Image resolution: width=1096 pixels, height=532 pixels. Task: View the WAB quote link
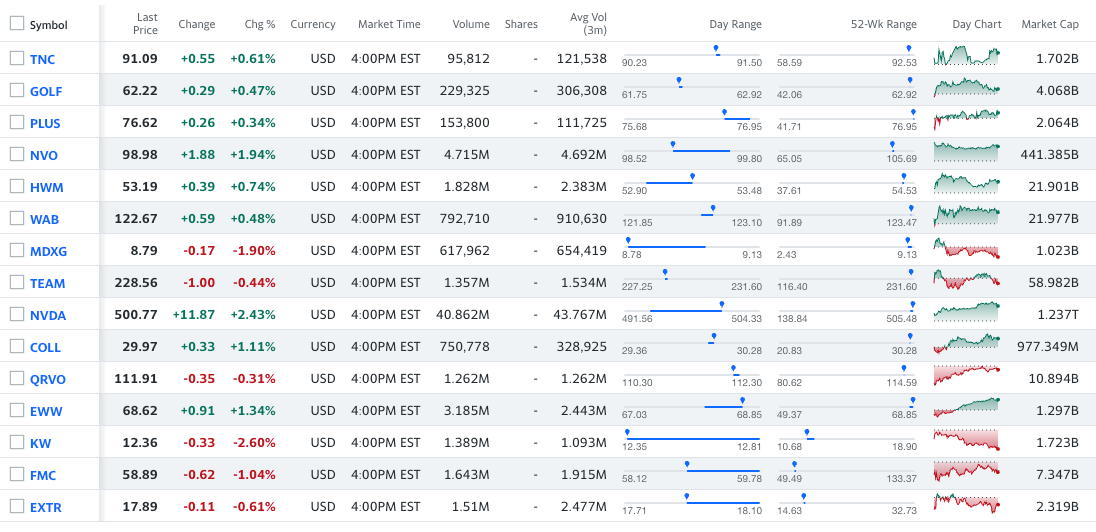pos(44,220)
